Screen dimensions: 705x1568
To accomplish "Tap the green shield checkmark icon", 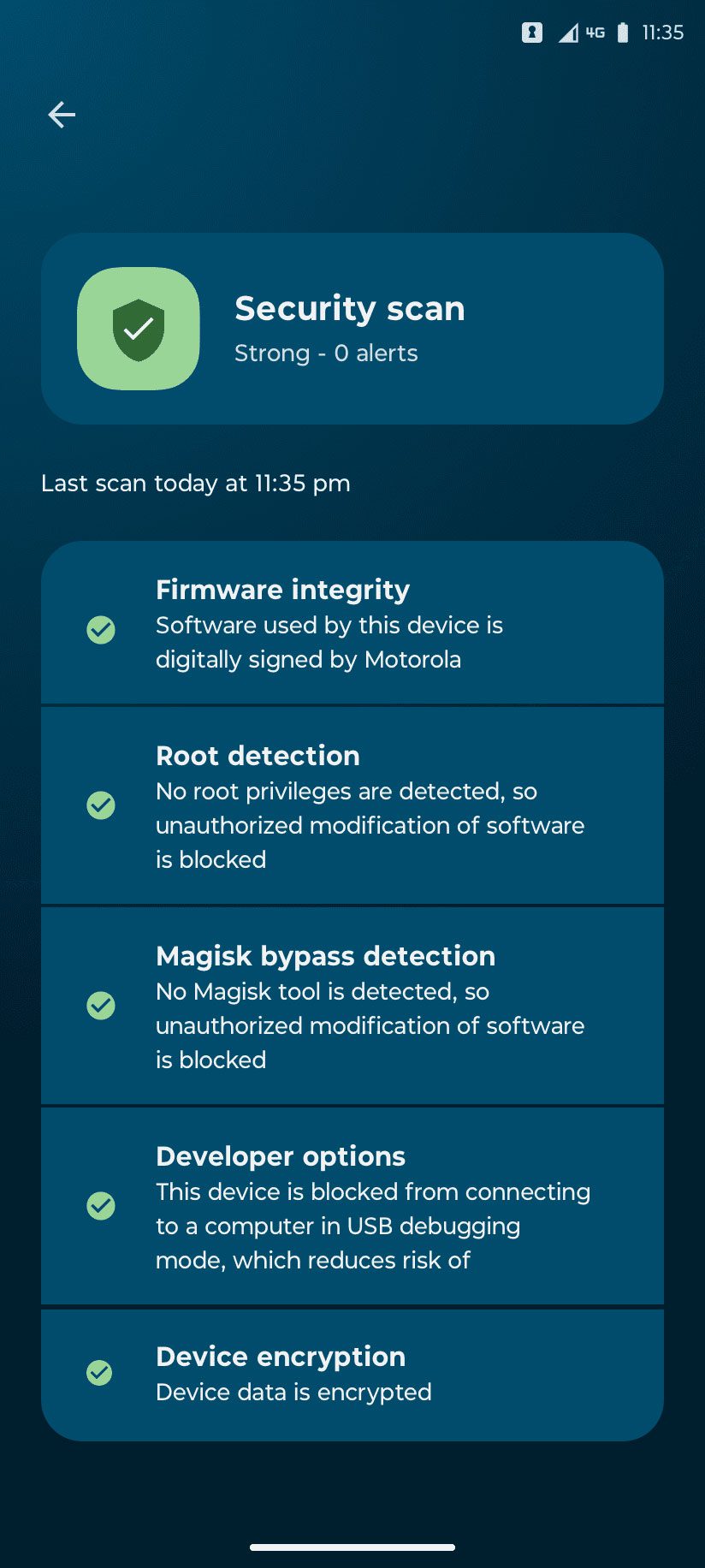I will (139, 329).
